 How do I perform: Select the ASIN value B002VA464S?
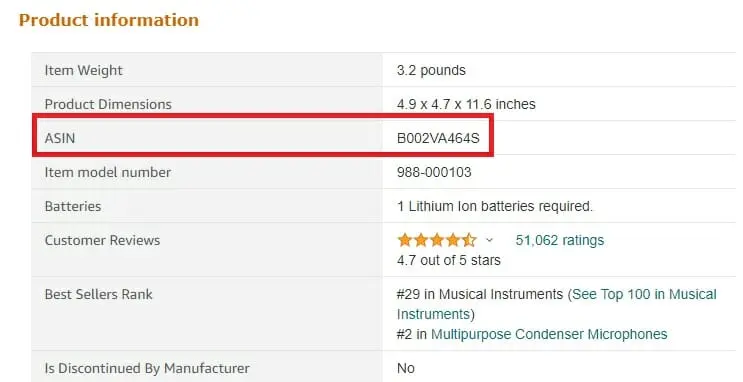pos(438,138)
